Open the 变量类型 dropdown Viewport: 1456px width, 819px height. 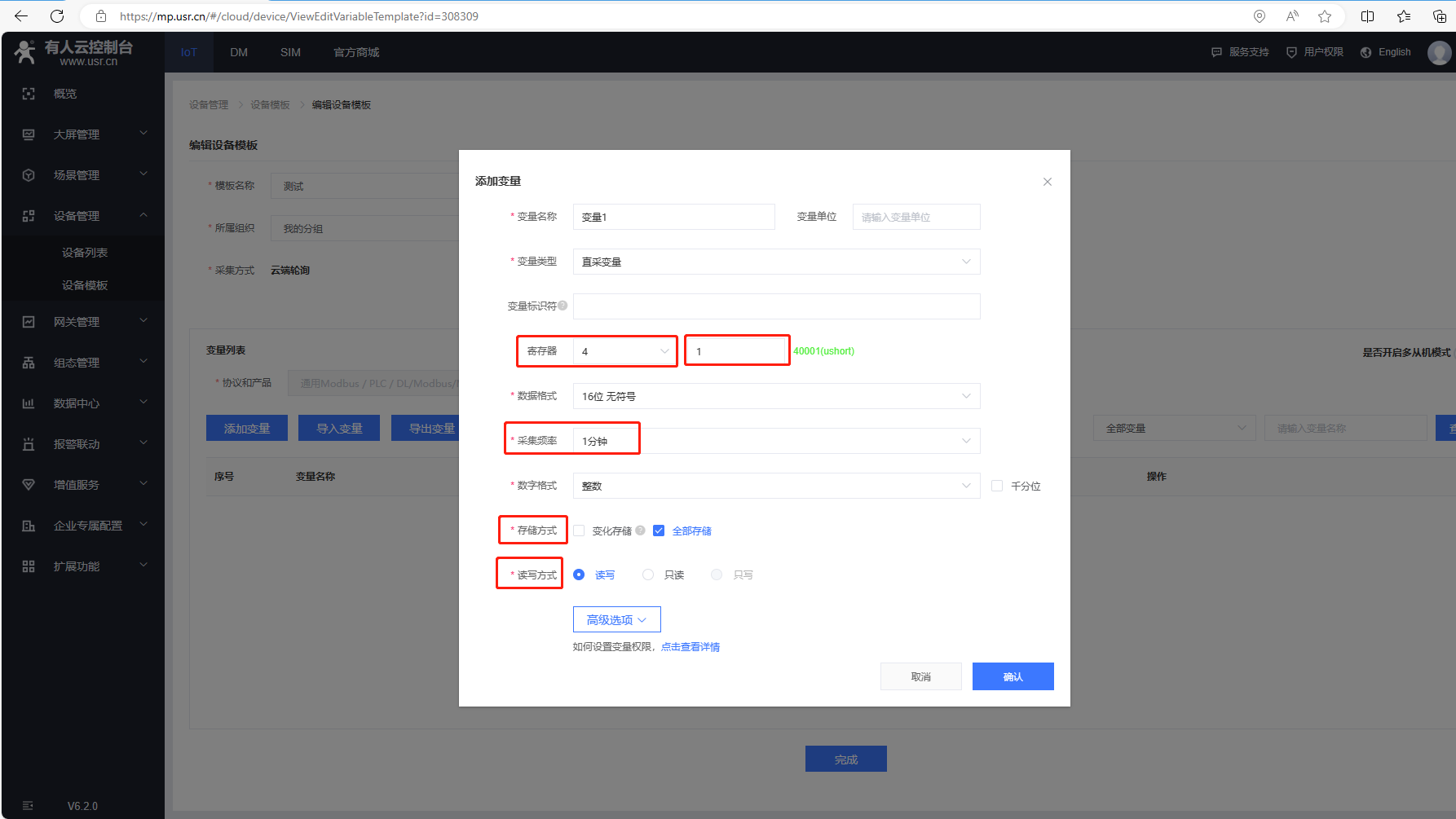[776, 262]
